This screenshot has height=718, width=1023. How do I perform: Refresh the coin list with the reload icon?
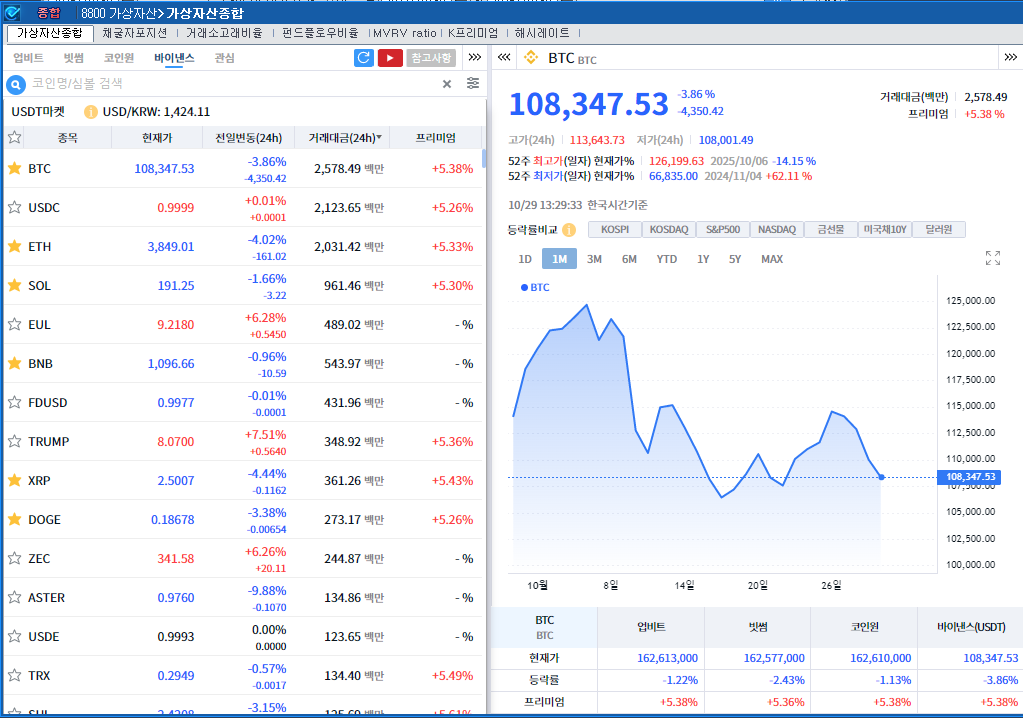pyautogui.click(x=363, y=58)
